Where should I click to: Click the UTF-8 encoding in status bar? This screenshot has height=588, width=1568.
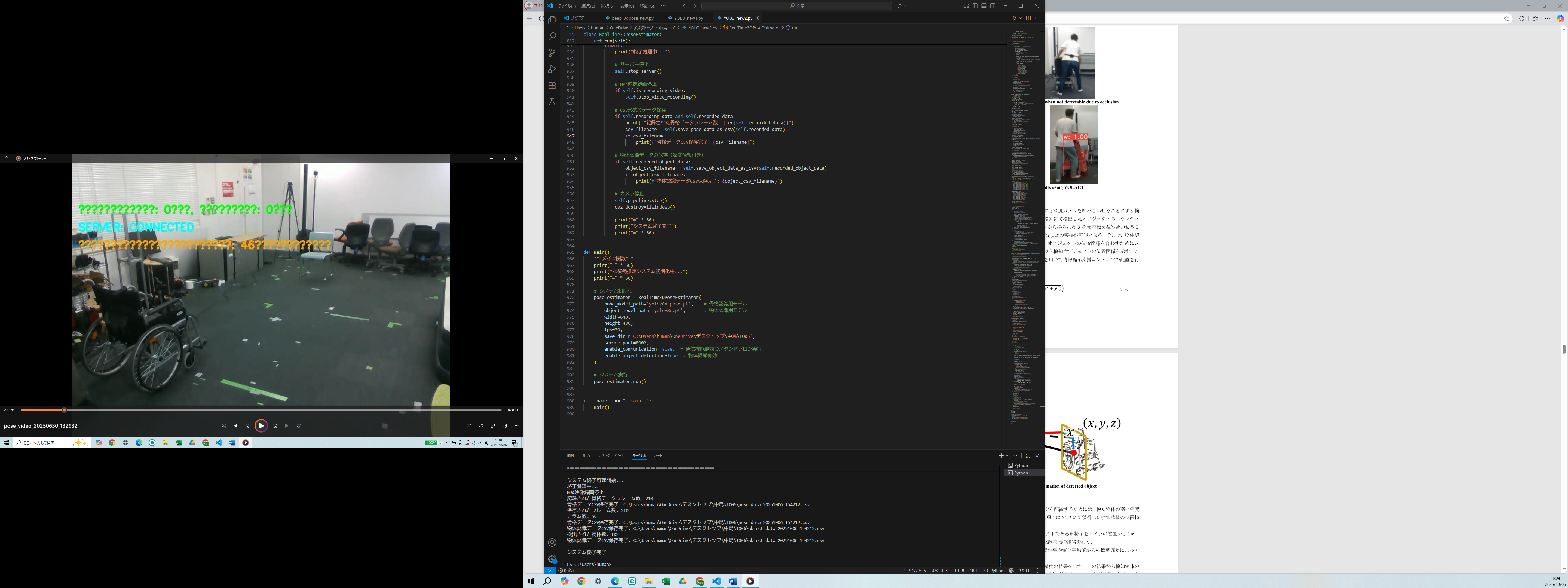959,571
